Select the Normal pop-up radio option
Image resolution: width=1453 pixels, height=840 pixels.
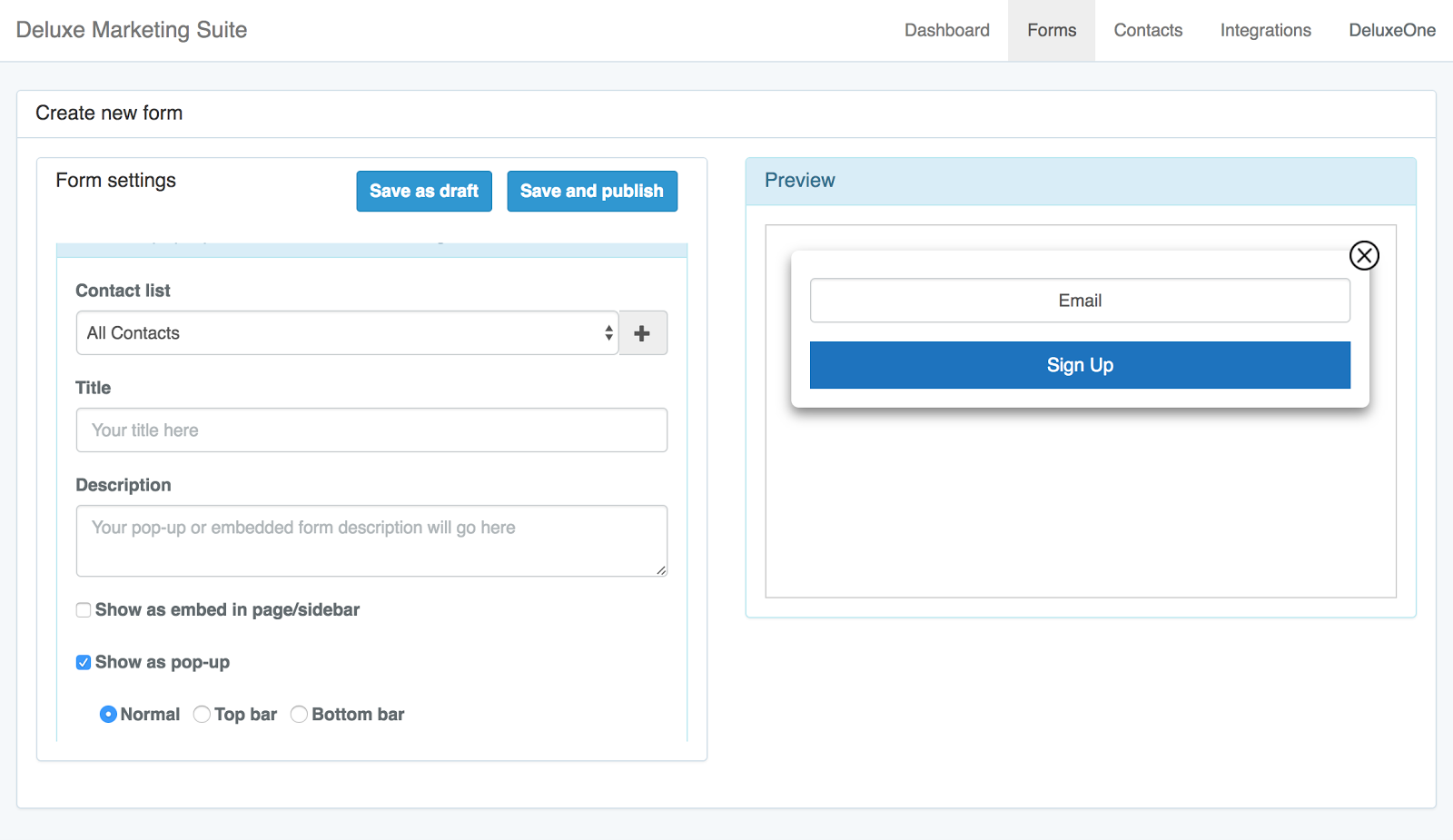click(x=108, y=715)
